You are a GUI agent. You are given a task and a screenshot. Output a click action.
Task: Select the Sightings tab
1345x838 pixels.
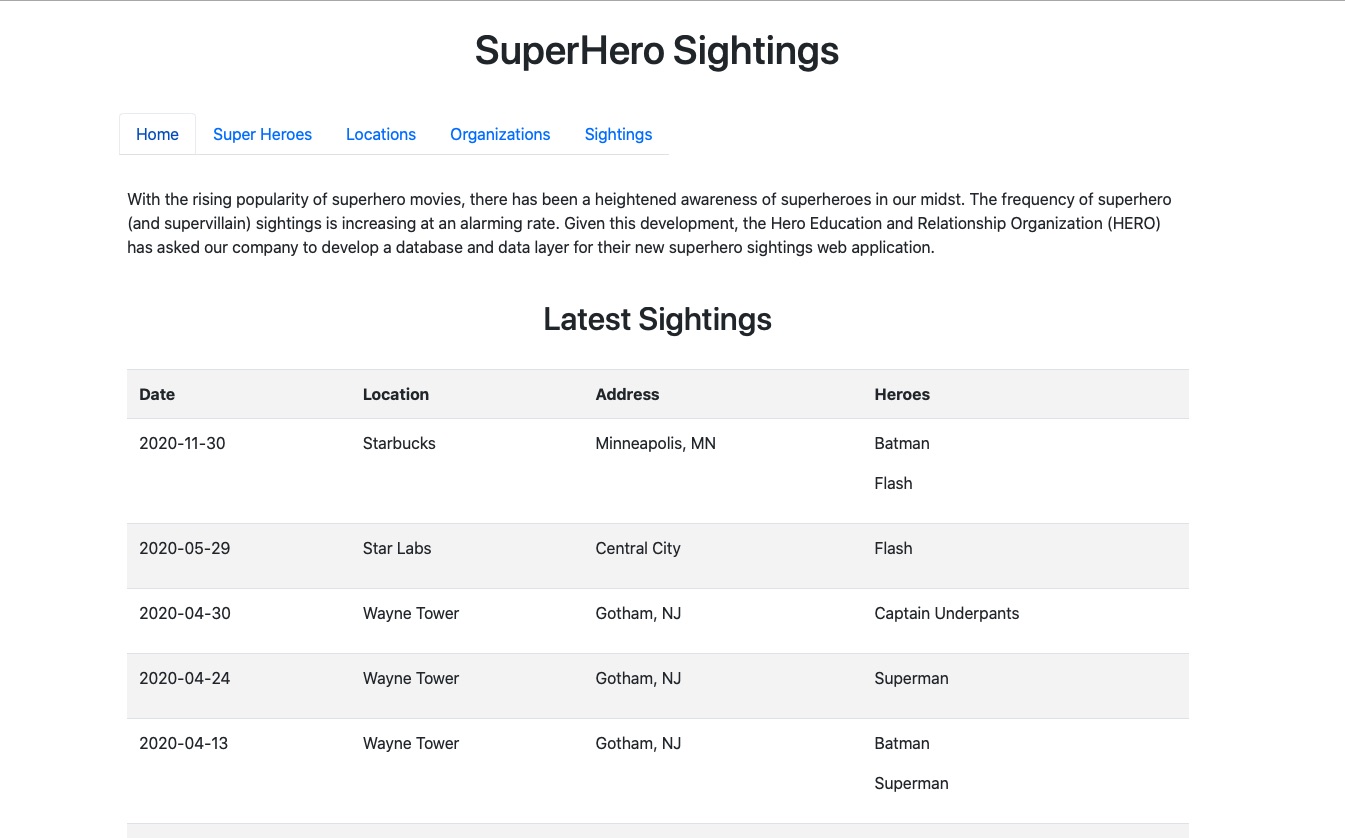pyautogui.click(x=618, y=134)
